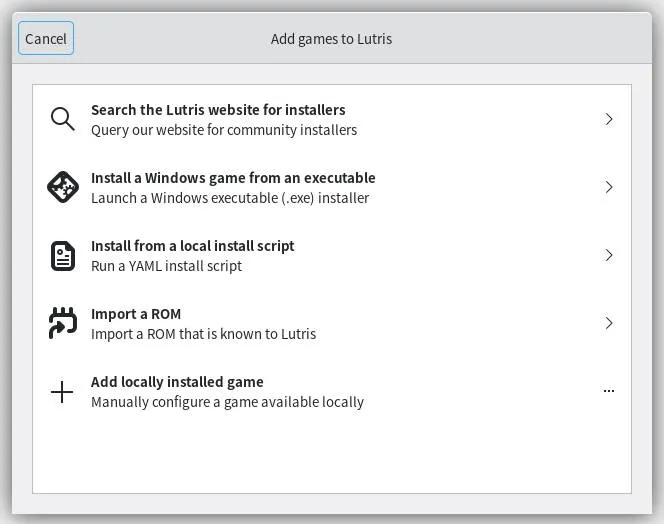The width and height of the screenshot is (664, 524).
Task: Click "Query our website for community installers" text
Action: coord(223,130)
